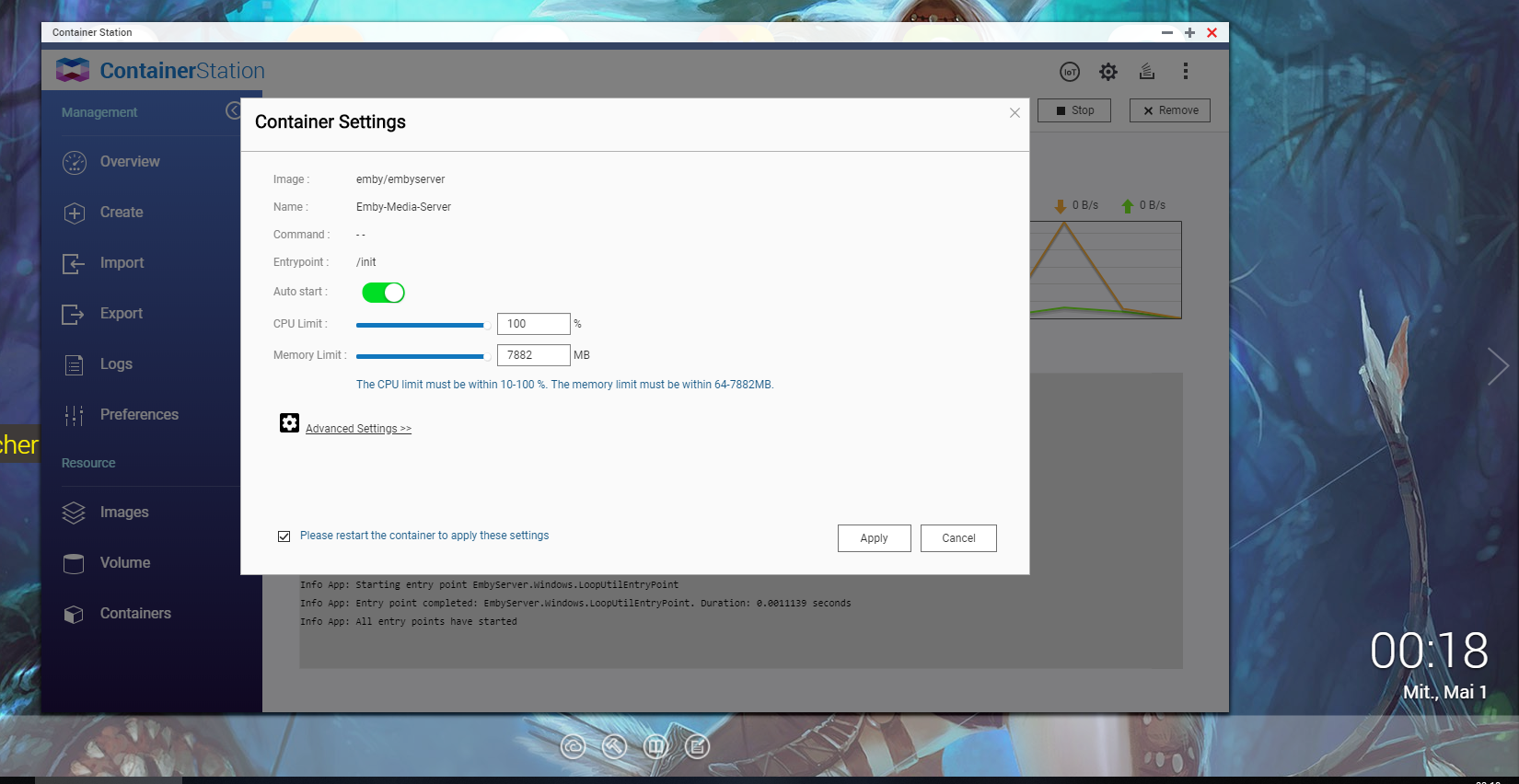The image size is (1519, 784).
Task: Click the Overview gauge icon
Action: [75, 163]
